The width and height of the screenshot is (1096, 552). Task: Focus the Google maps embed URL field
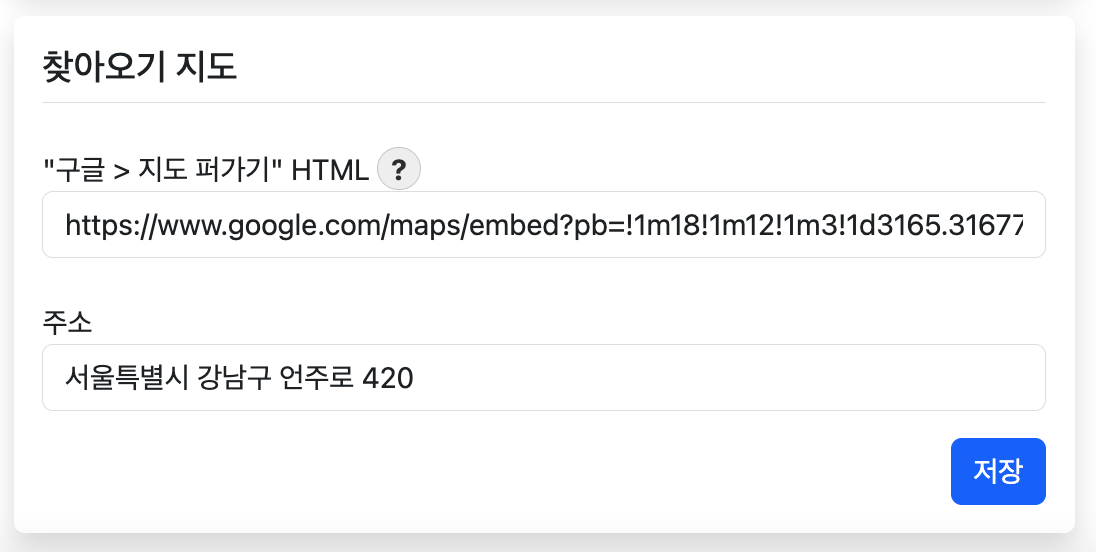543,225
